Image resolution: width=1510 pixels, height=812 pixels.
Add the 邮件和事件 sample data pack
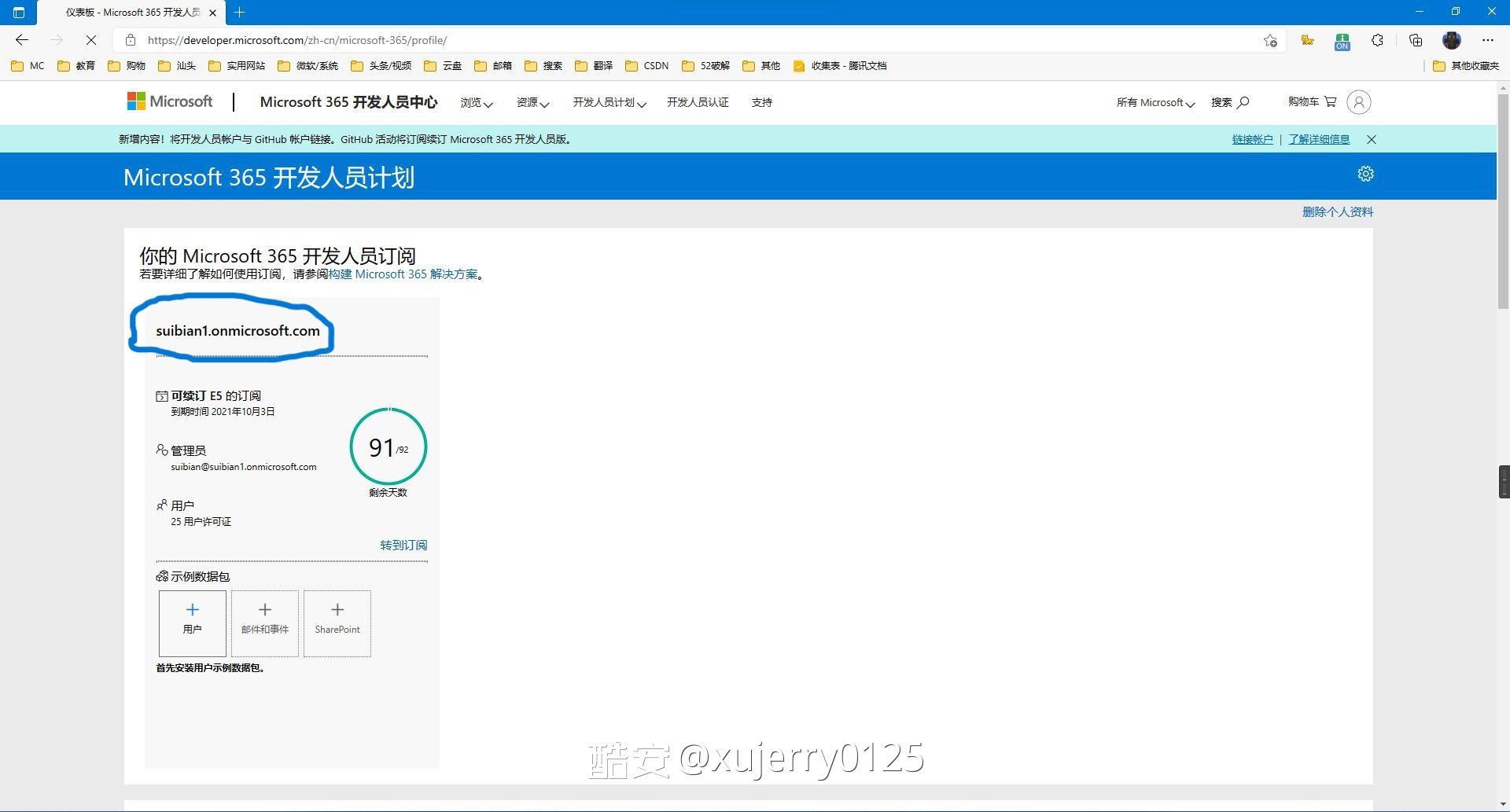click(x=265, y=623)
